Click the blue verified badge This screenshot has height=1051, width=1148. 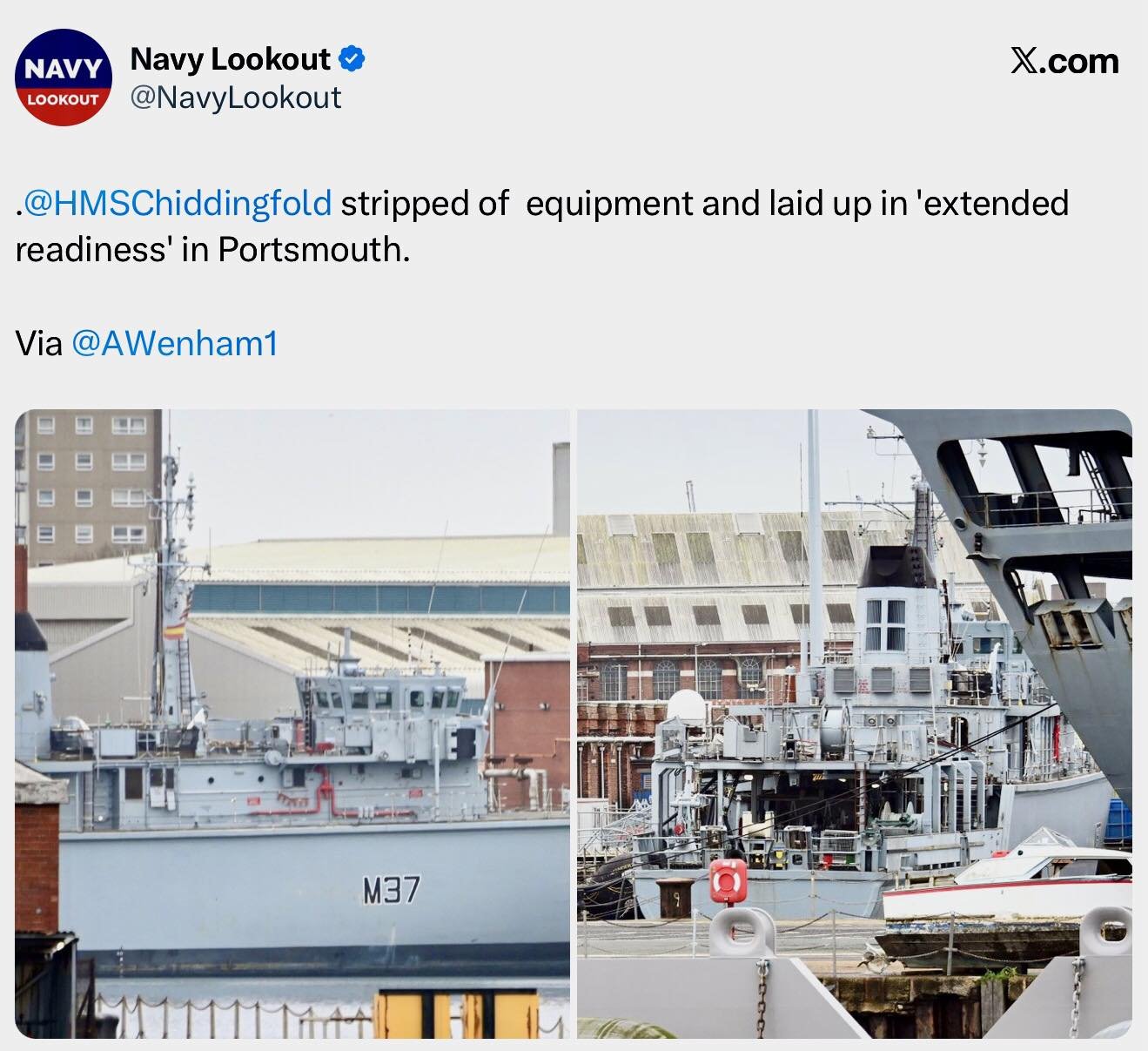pos(351,59)
